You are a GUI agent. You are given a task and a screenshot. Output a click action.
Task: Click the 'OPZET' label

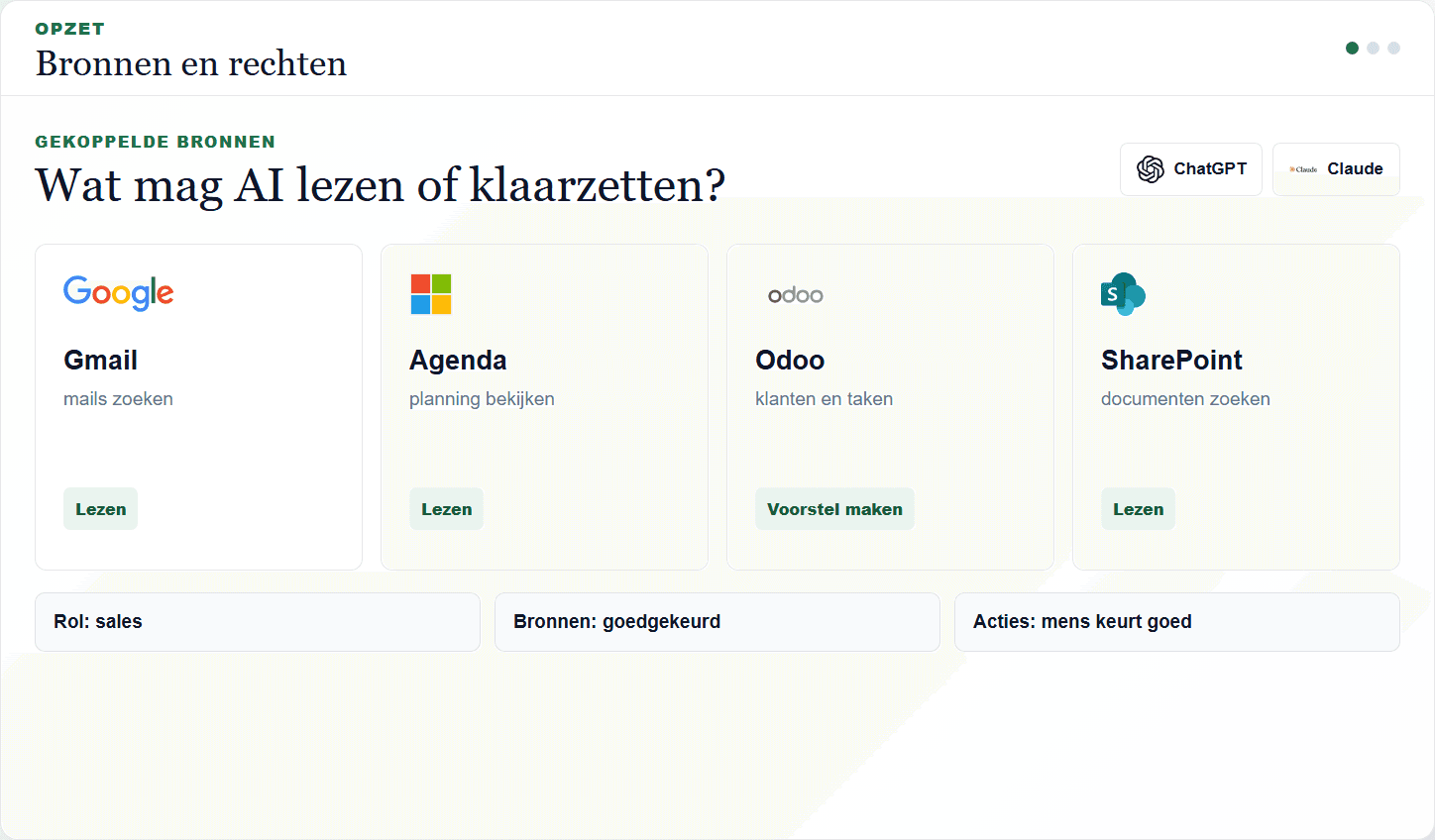[69, 29]
